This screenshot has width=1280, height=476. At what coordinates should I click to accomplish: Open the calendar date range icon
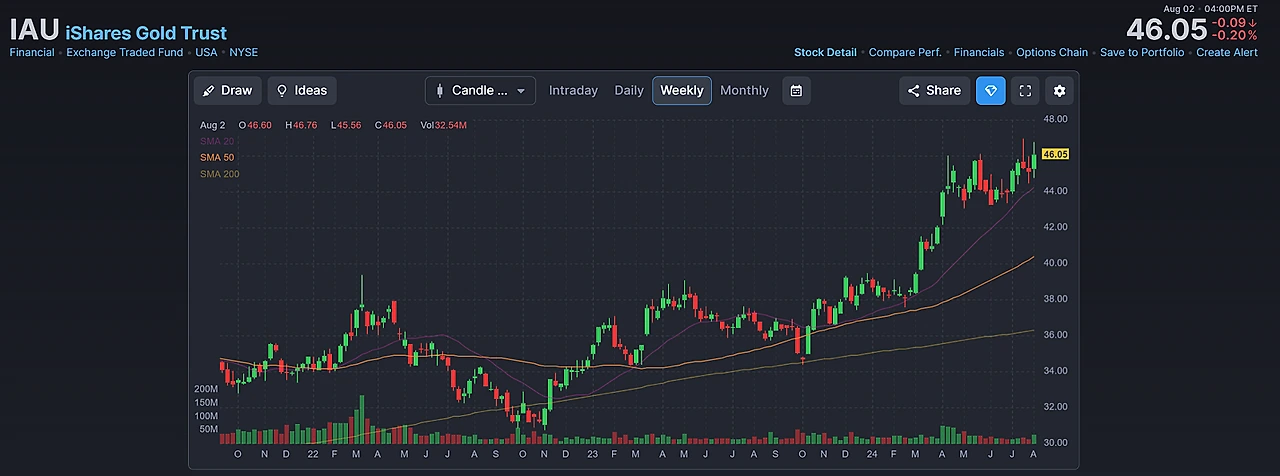[796, 90]
